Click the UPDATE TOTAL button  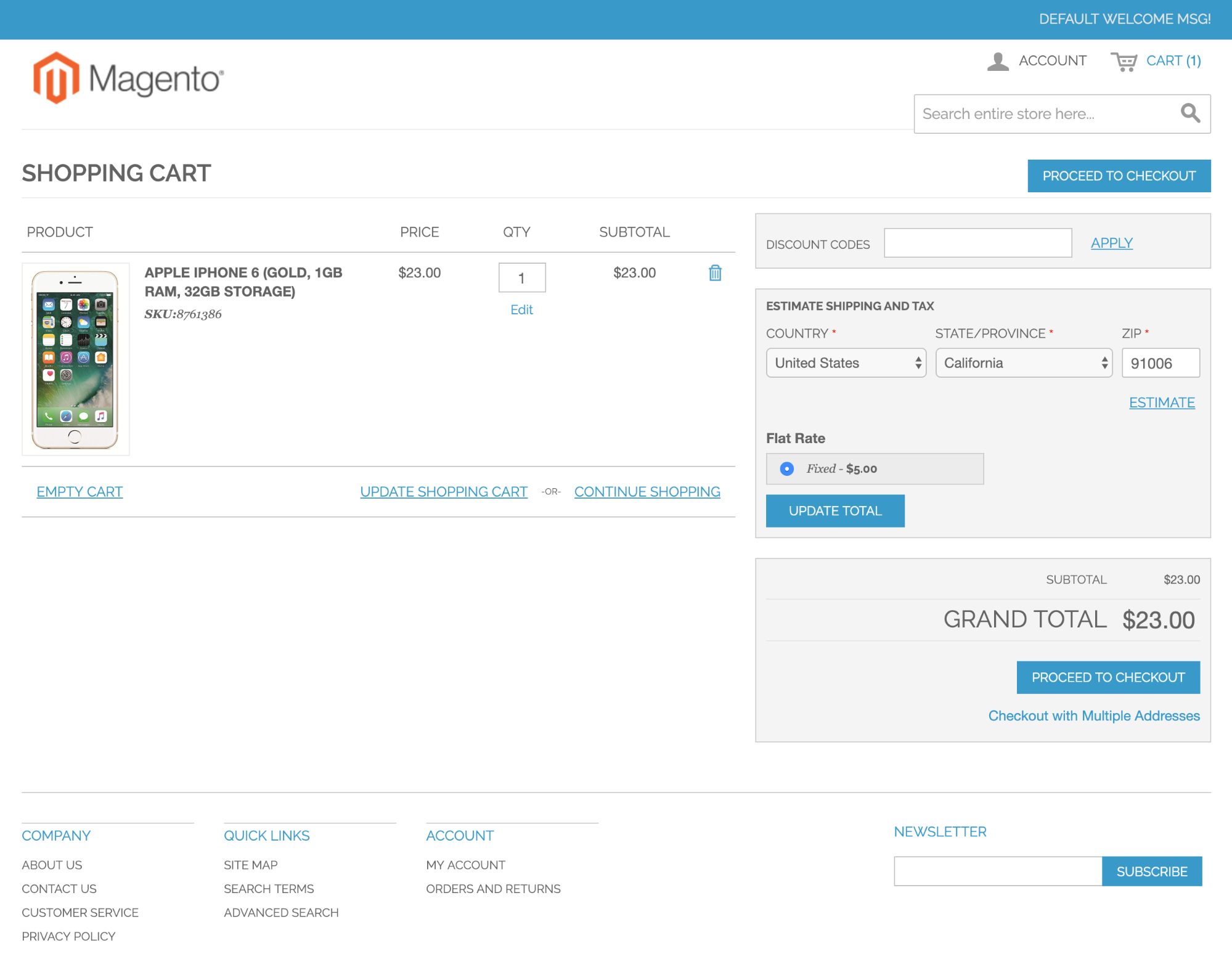tap(835, 511)
